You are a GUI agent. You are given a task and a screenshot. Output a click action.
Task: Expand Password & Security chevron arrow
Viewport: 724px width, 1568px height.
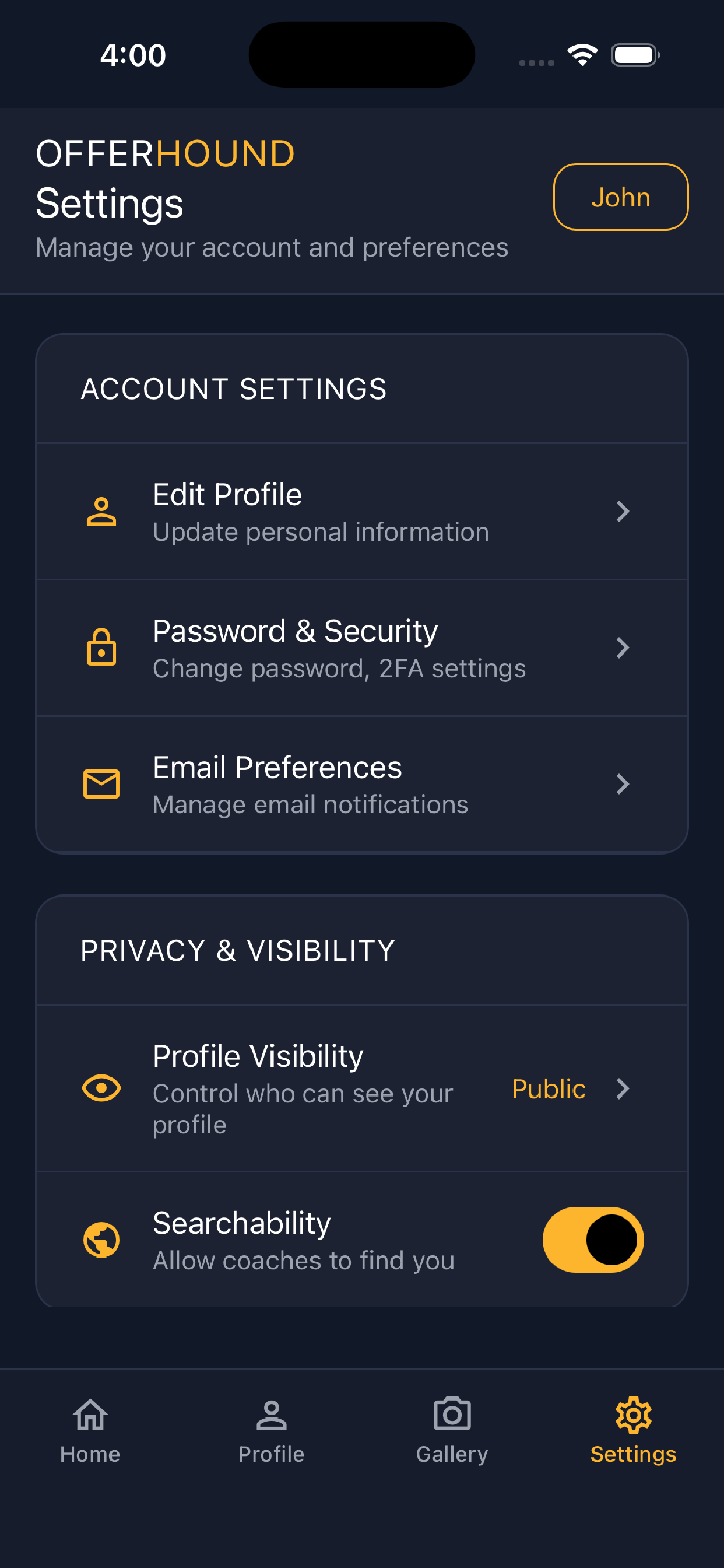click(x=623, y=647)
